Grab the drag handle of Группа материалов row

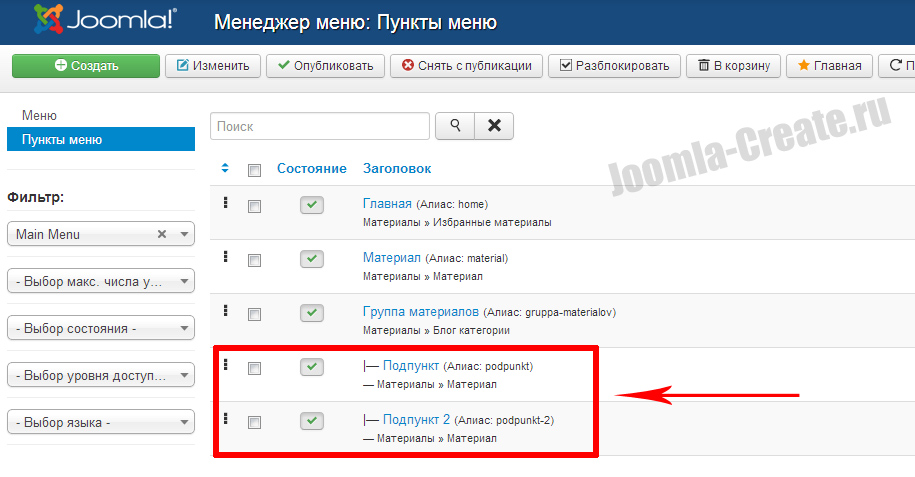[x=226, y=311]
